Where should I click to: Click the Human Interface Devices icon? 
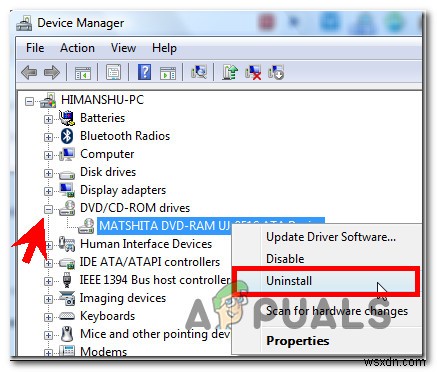67,244
